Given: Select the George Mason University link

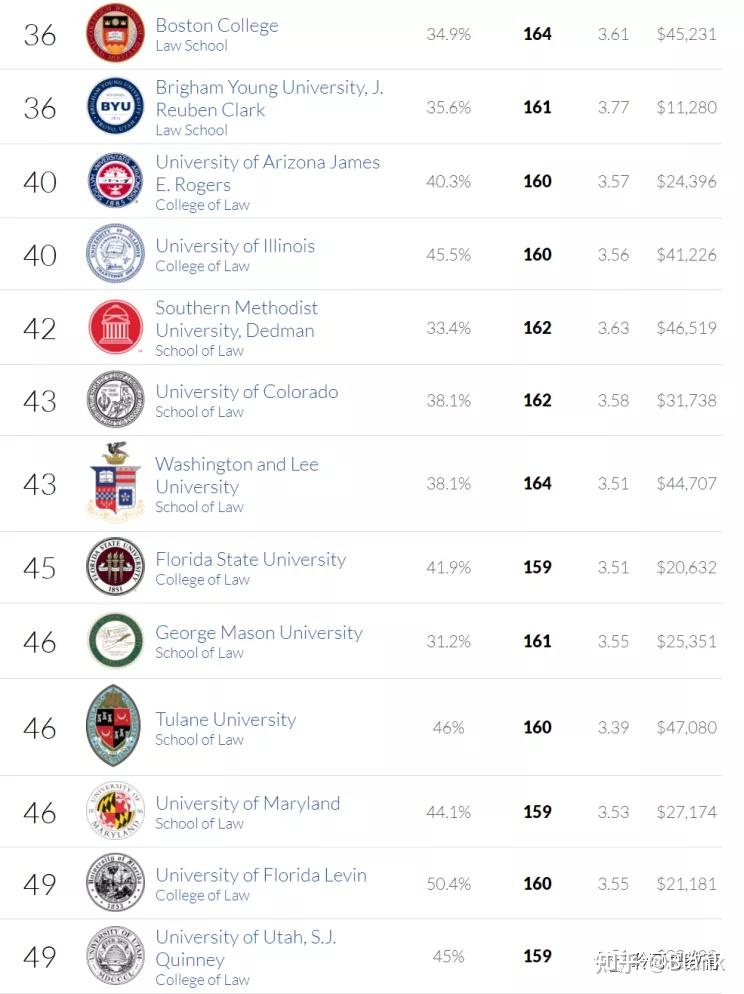Looking at the screenshot, I should tap(259, 633).
